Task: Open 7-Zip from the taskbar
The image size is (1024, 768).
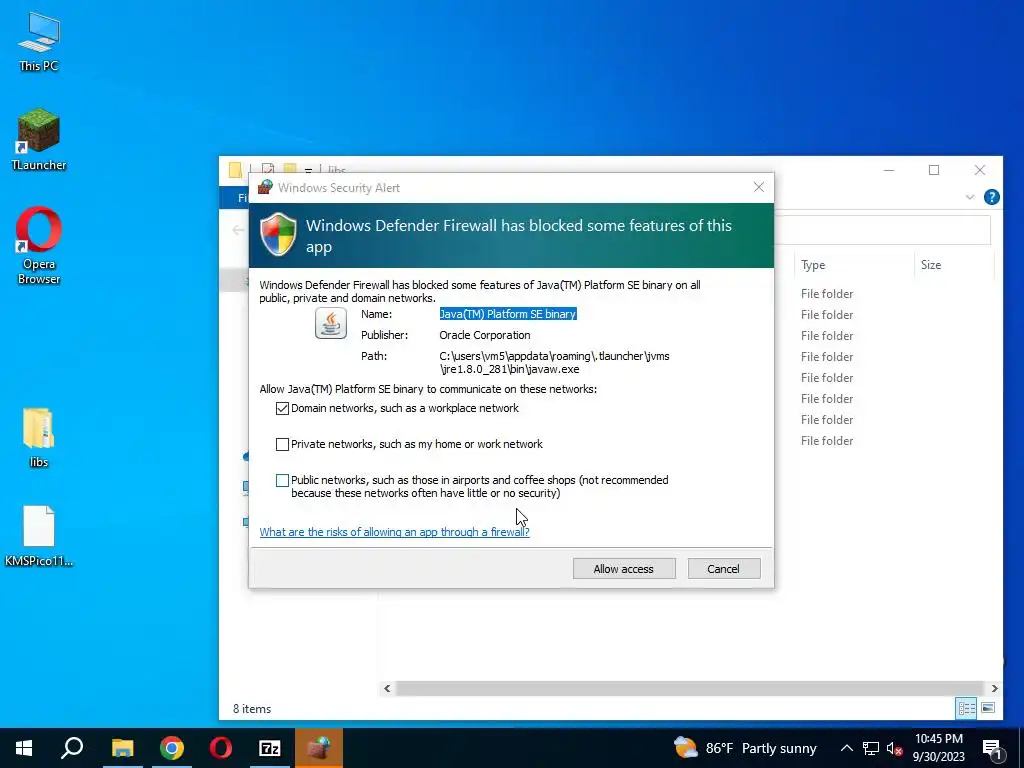Action: click(x=270, y=748)
